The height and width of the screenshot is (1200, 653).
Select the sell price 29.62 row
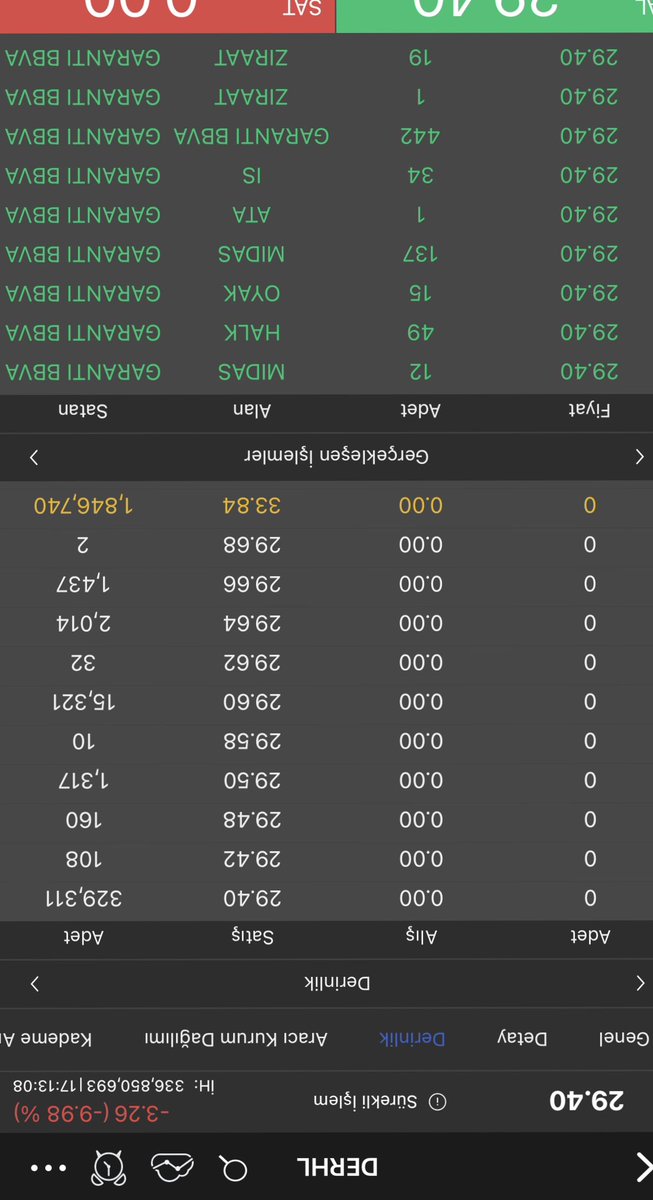click(x=326, y=662)
